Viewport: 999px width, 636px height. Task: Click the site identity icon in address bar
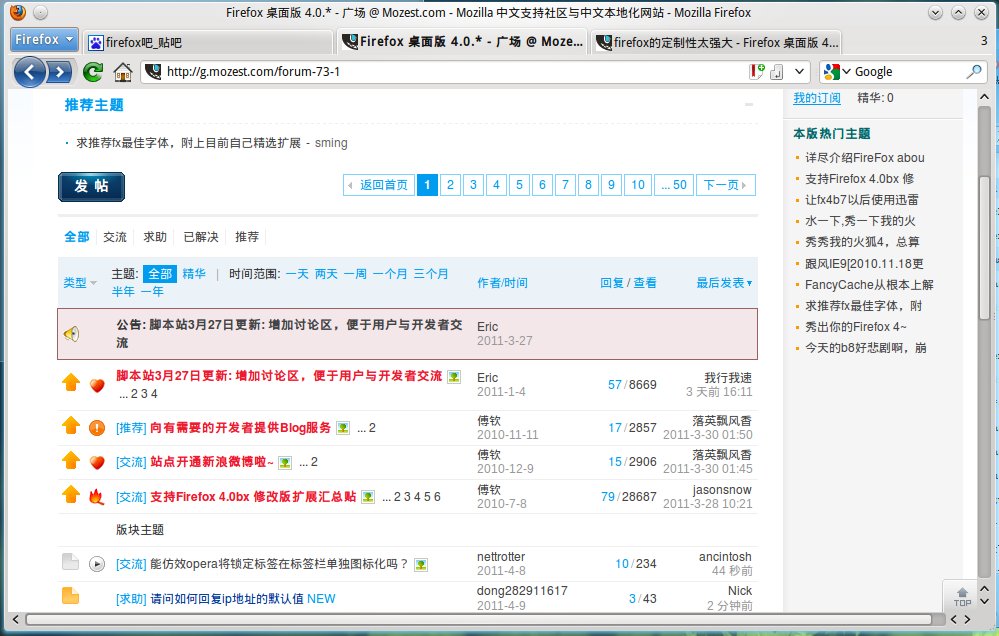pyautogui.click(x=153, y=71)
